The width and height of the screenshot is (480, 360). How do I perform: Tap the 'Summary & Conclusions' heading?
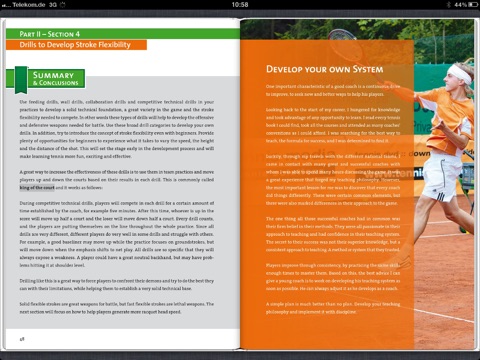(56, 79)
